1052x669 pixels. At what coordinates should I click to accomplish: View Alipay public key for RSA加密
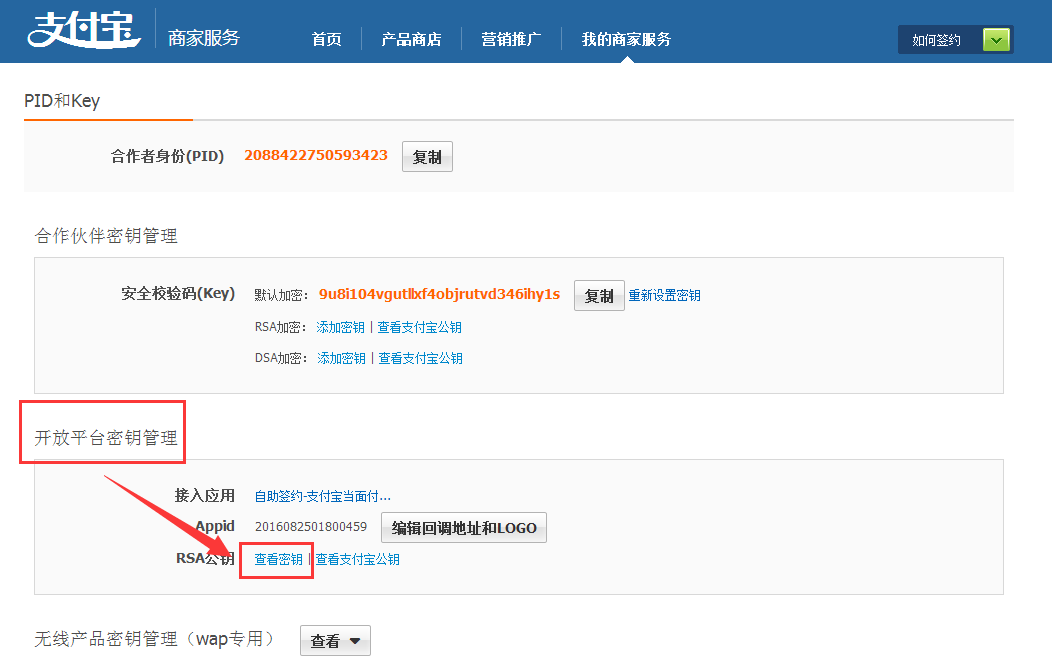click(419, 327)
